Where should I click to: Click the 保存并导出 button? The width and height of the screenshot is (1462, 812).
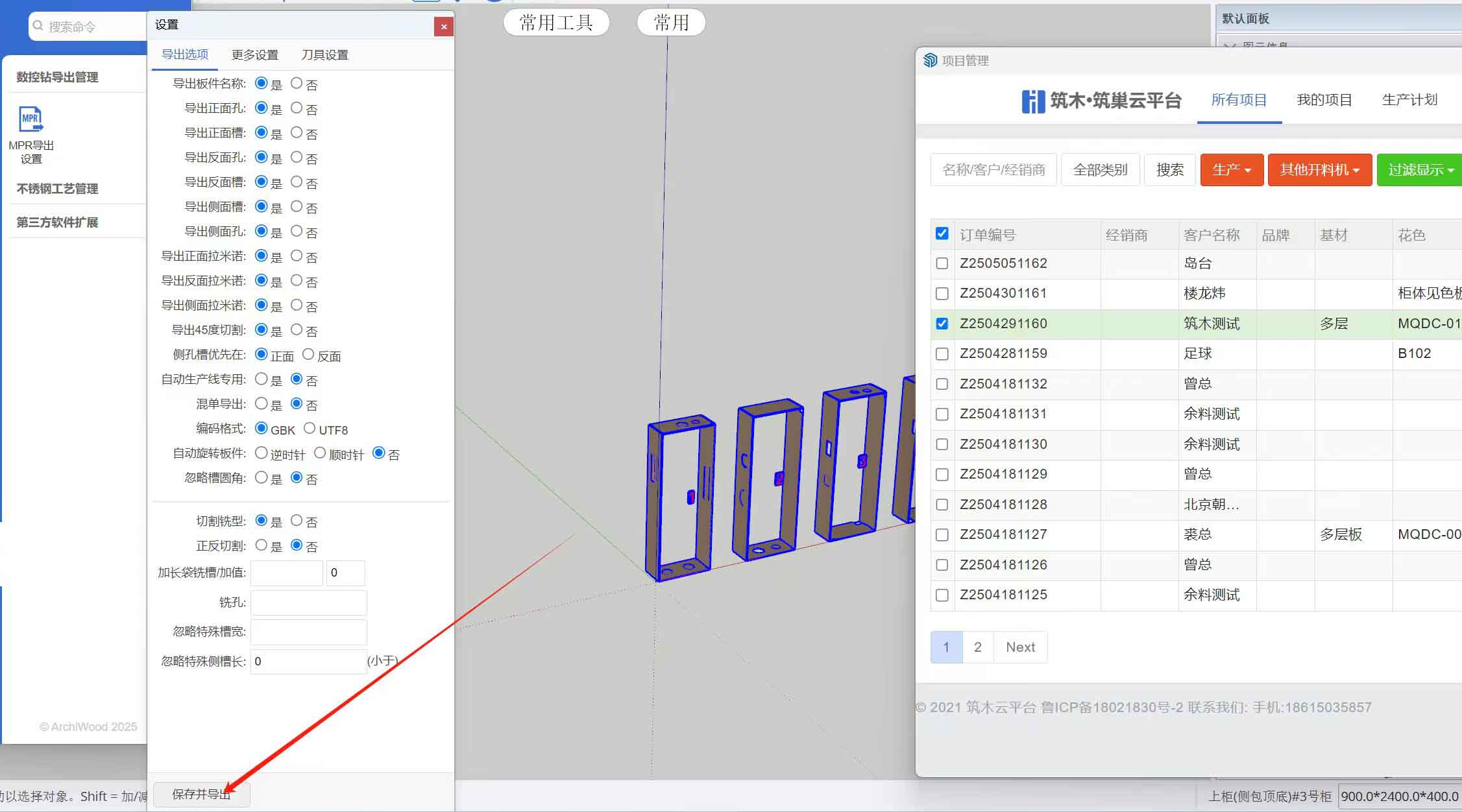pyautogui.click(x=201, y=794)
